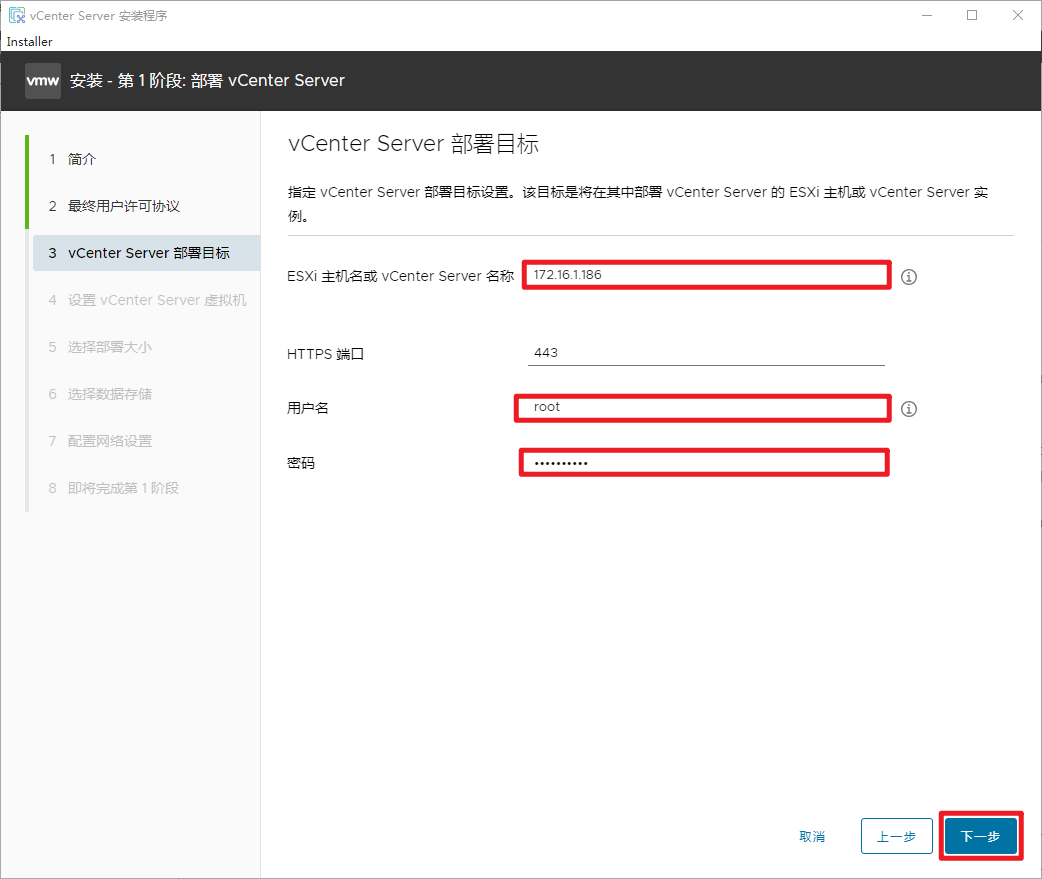Image resolution: width=1042 pixels, height=879 pixels.
Task: Select step 3 vCenter Server 部署目标
Action: click(x=148, y=253)
